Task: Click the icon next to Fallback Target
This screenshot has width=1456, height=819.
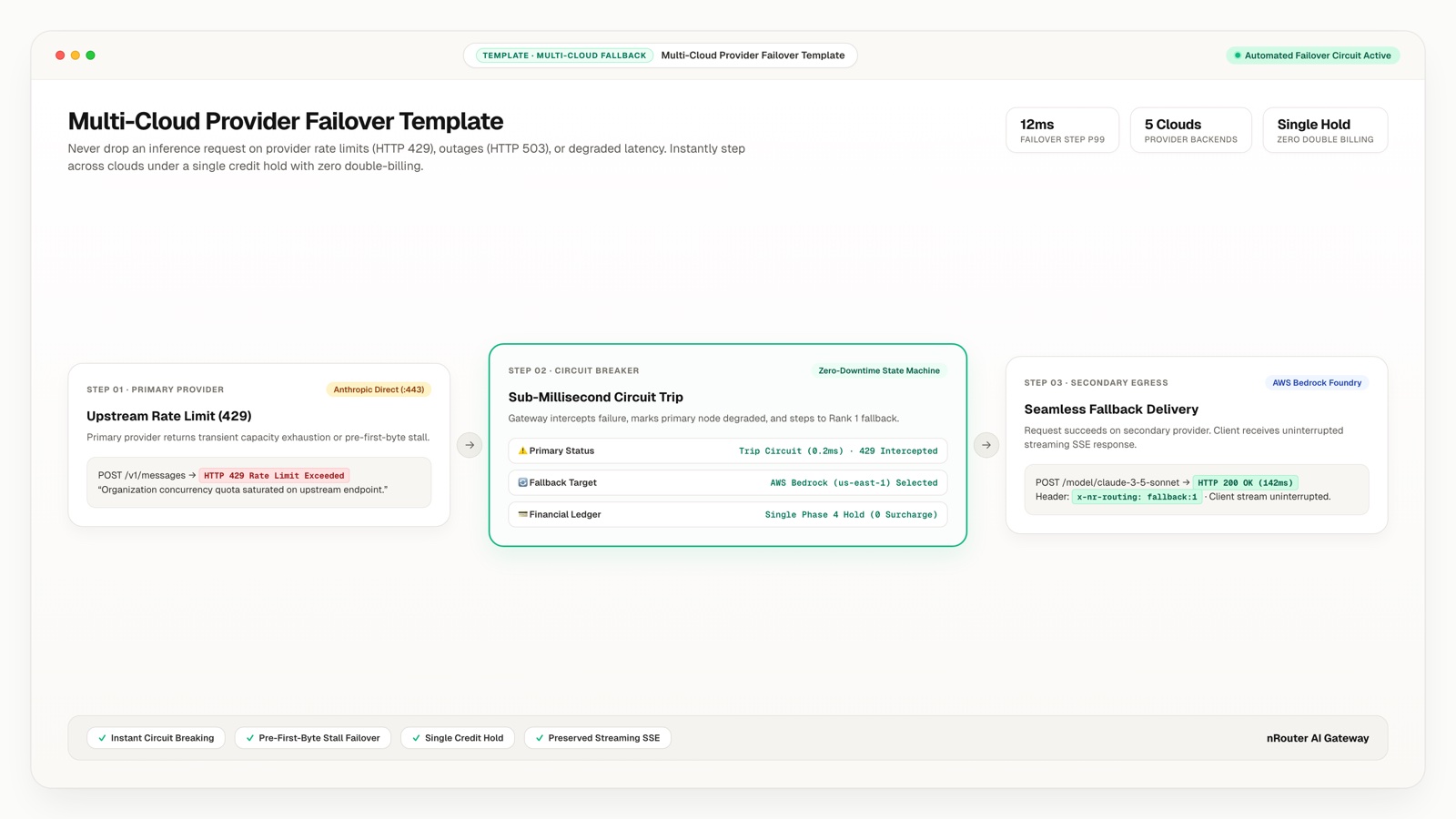Action: click(x=522, y=482)
